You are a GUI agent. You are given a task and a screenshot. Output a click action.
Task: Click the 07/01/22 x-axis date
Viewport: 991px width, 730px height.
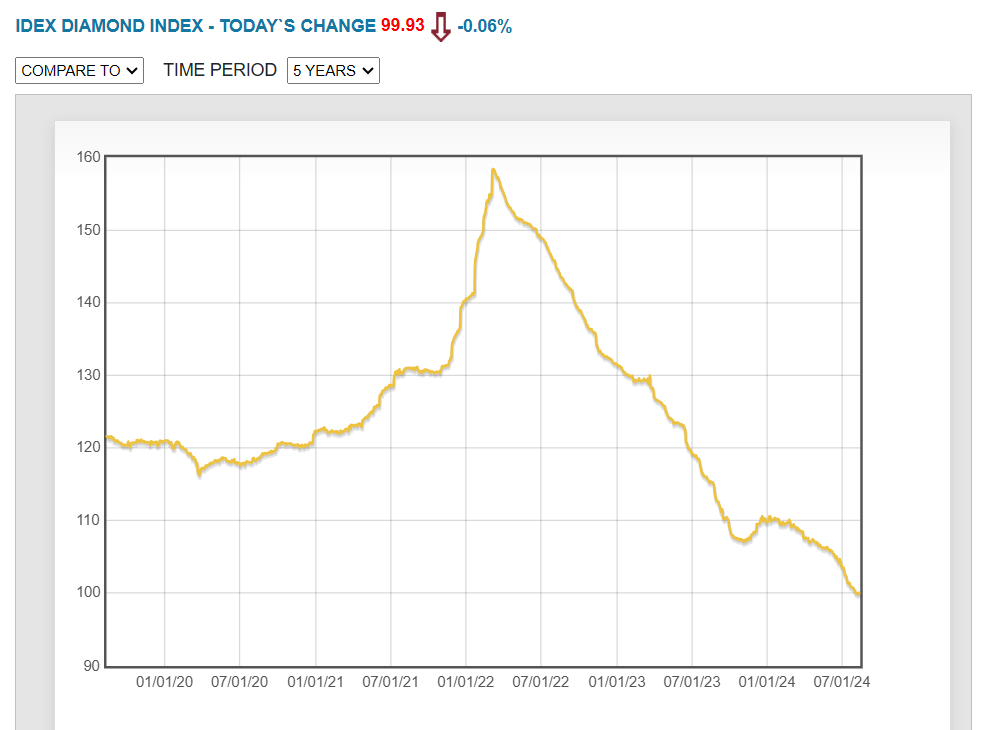(x=541, y=682)
